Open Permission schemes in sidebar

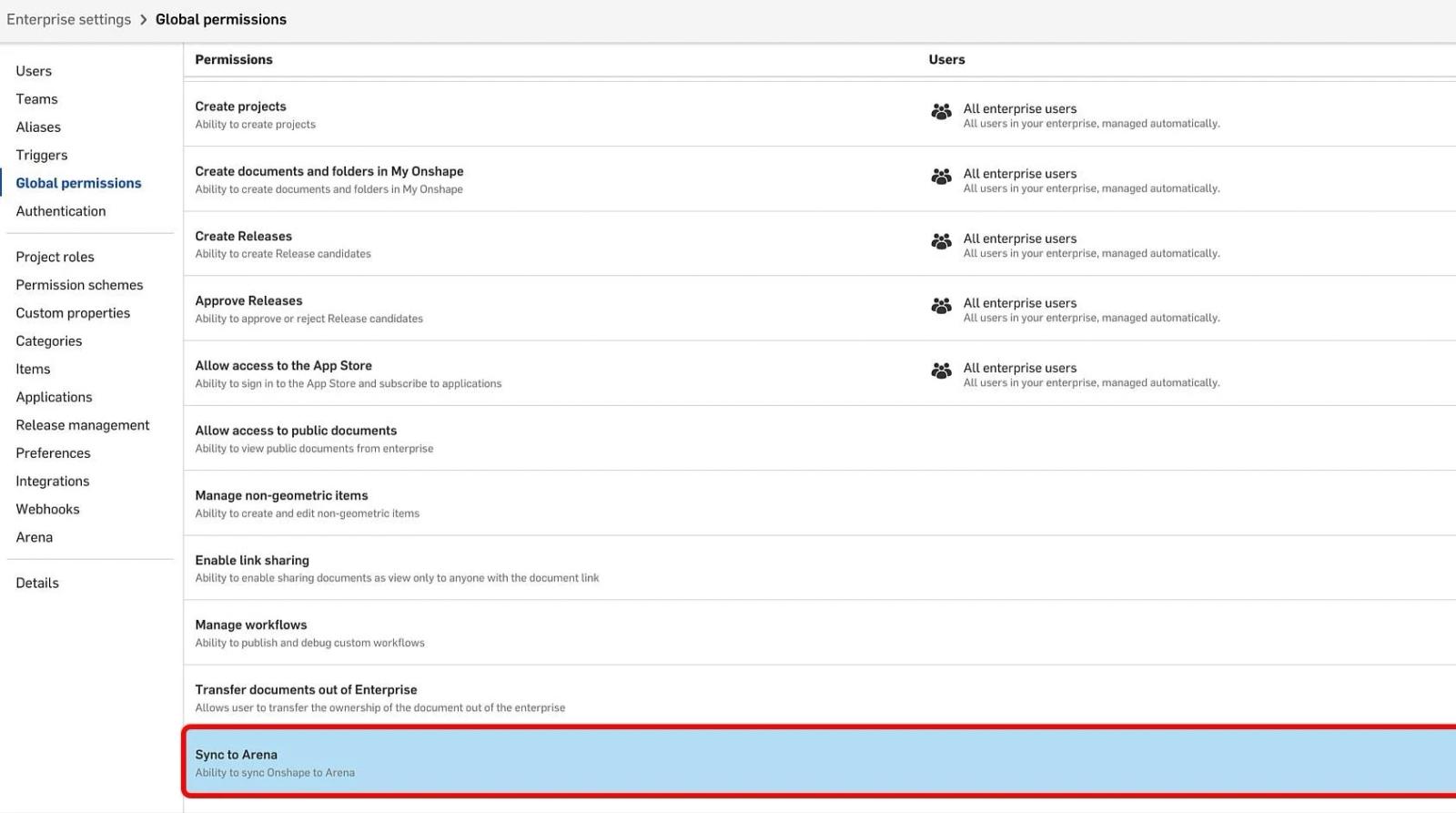point(79,285)
